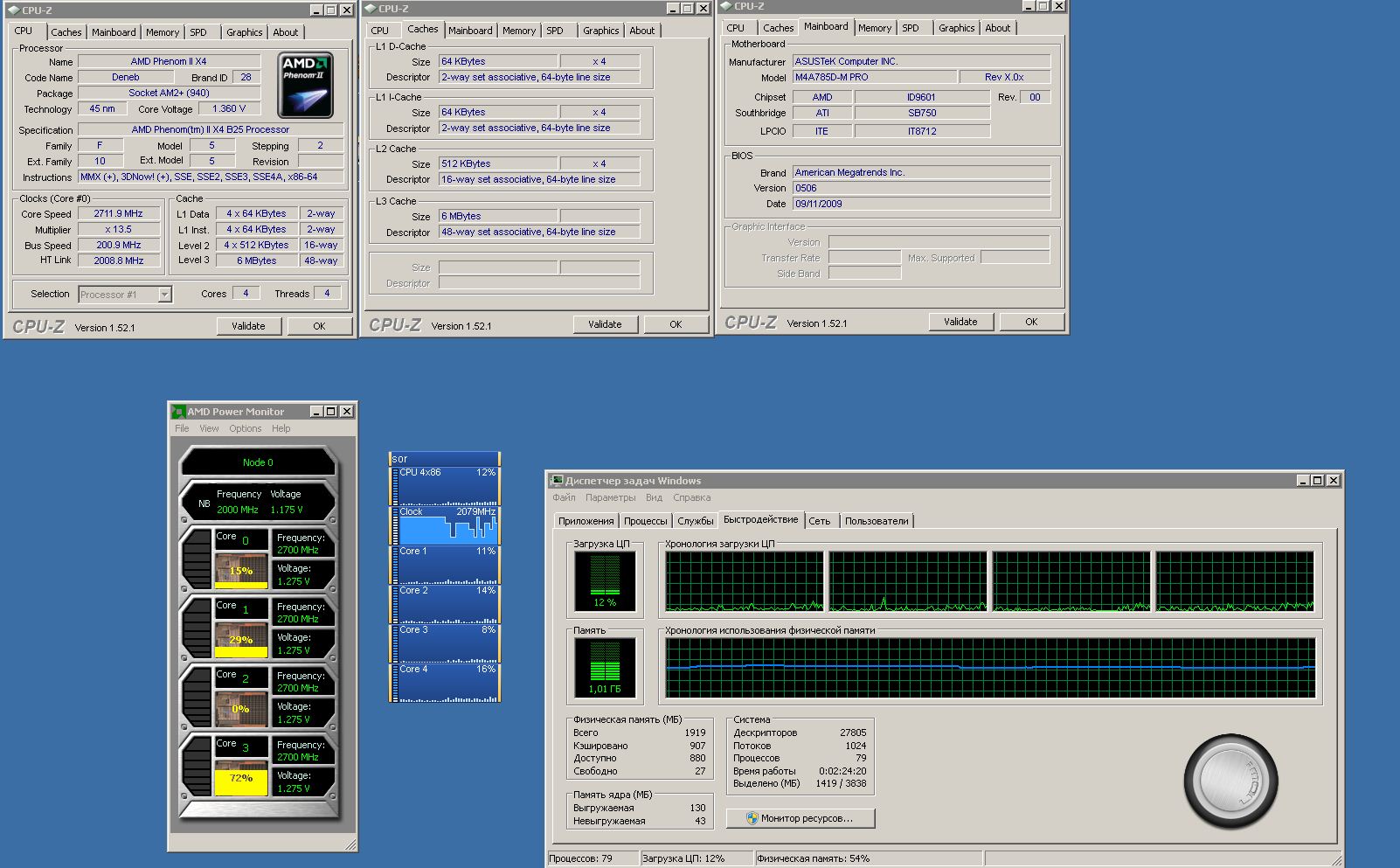Click the Core 0 chip image in Power Monitor
This screenshot has height=868, width=1400.
(241, 569)
